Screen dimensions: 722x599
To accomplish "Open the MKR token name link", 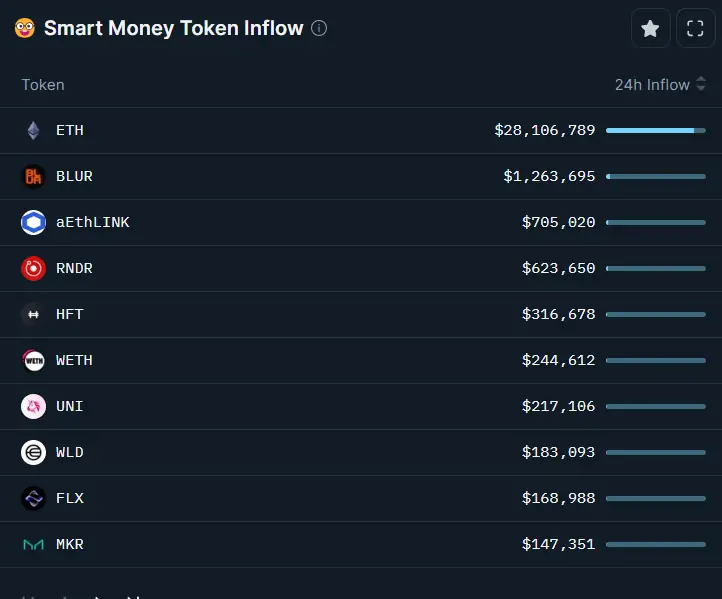I will click(70, 544).
